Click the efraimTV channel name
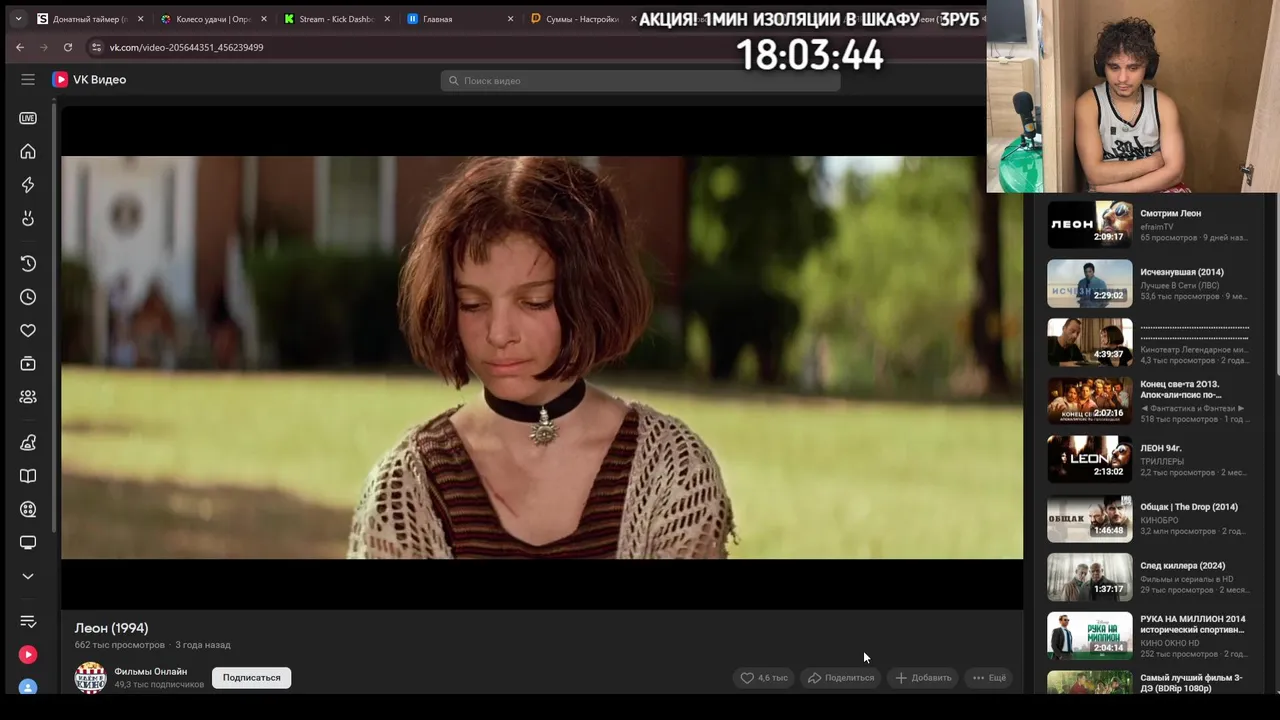Image resolution: width=1280 pixels, height=720 pixels. (1157, 227)
